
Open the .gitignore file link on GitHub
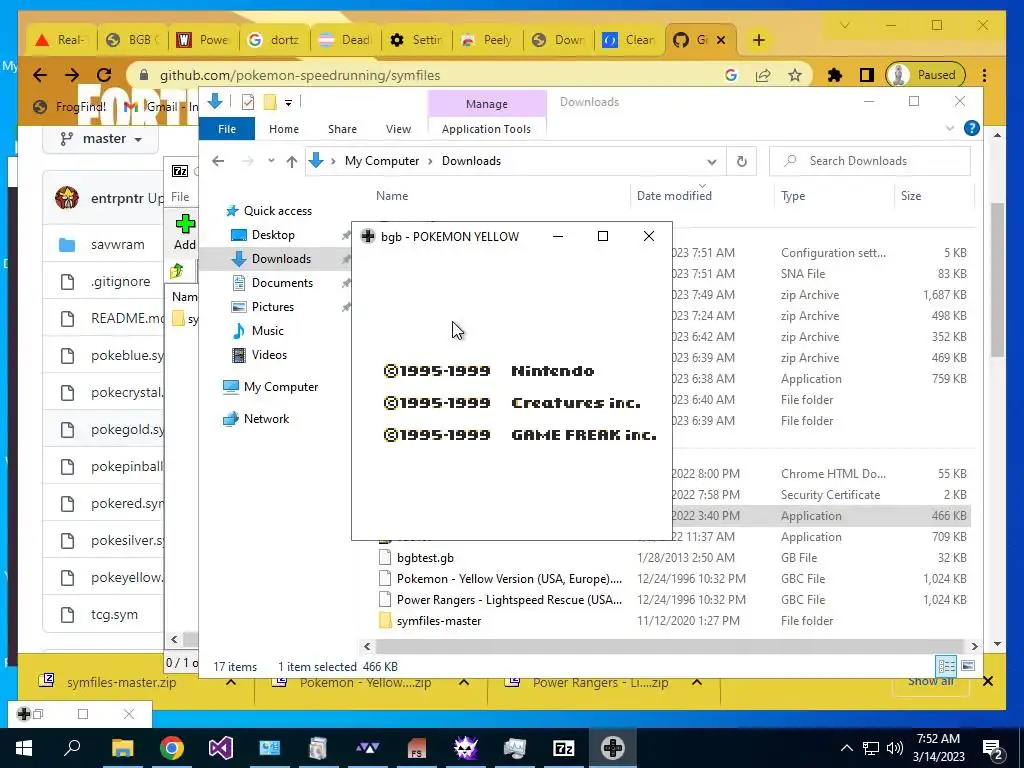pos(120,281)
